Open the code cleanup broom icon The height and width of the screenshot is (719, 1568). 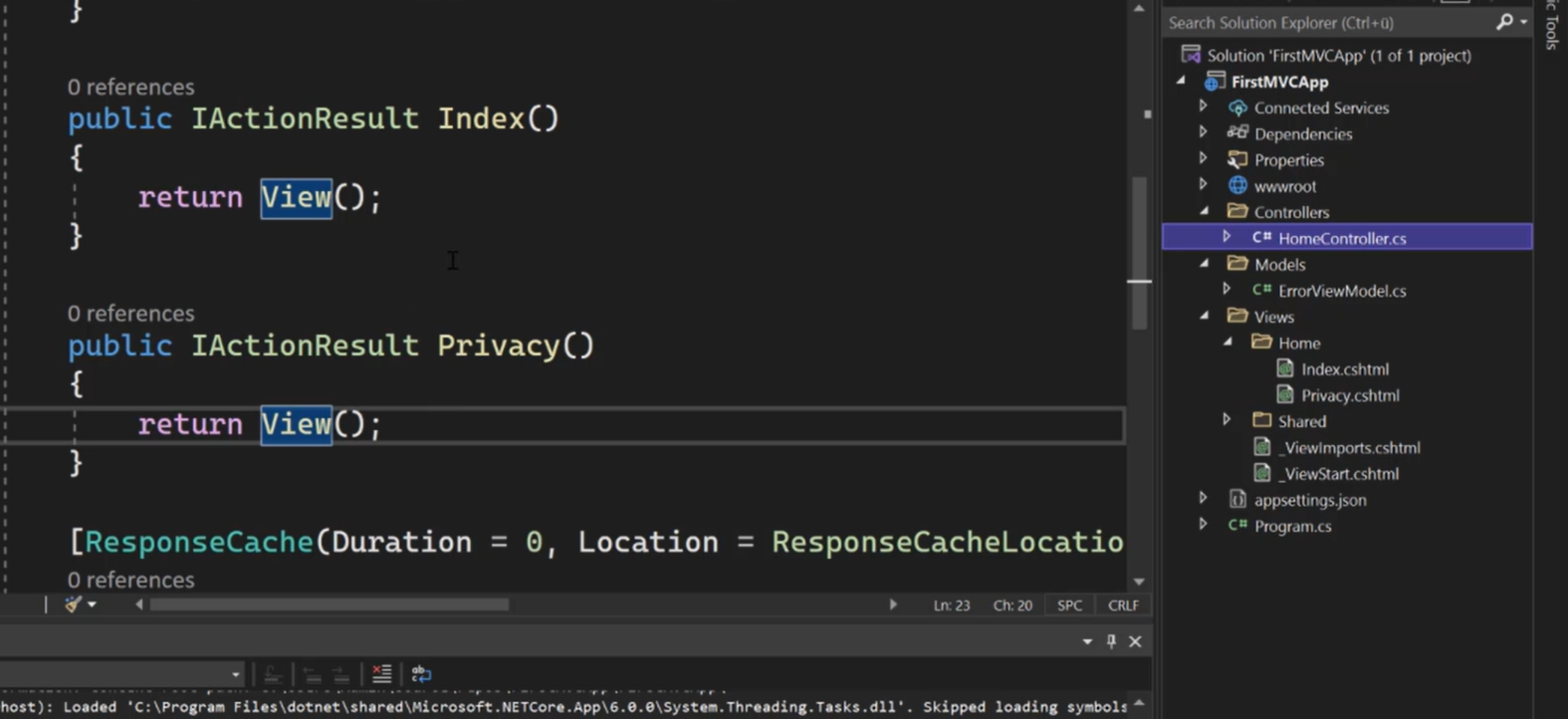[x=73, y=604]
